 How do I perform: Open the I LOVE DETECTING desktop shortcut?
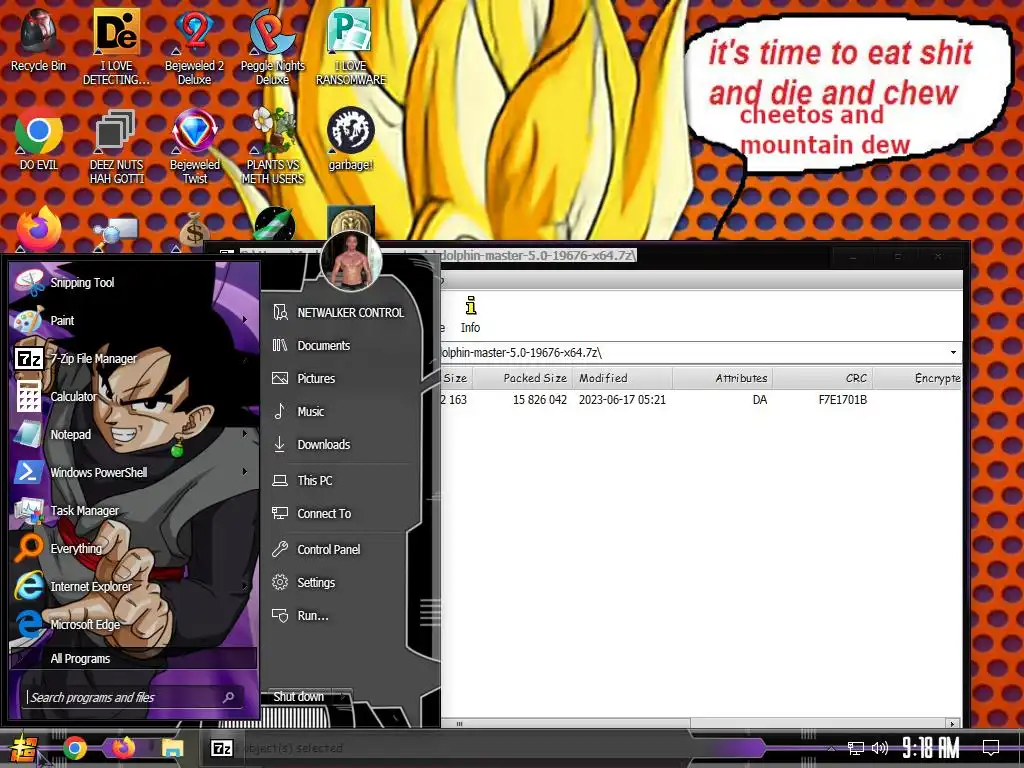[x=116, y=46]
